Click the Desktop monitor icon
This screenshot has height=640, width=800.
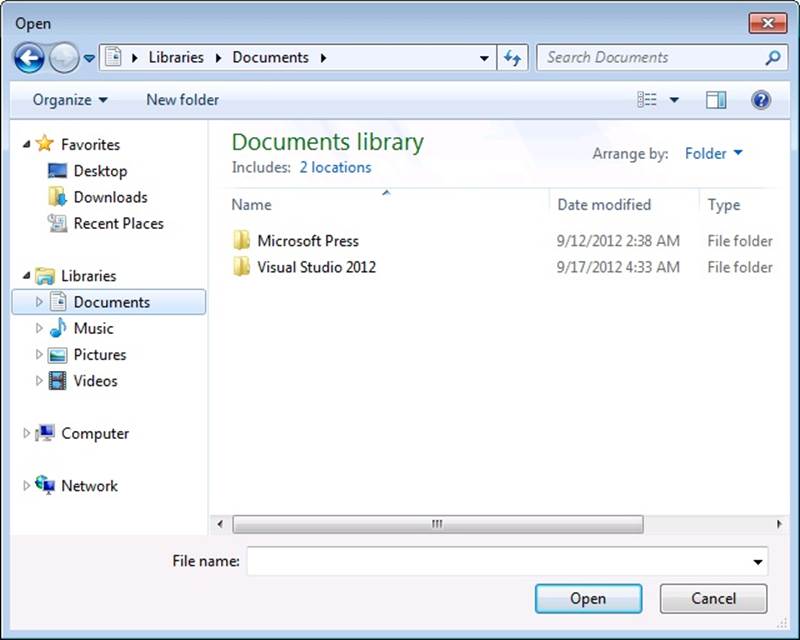tap(57, 170)
